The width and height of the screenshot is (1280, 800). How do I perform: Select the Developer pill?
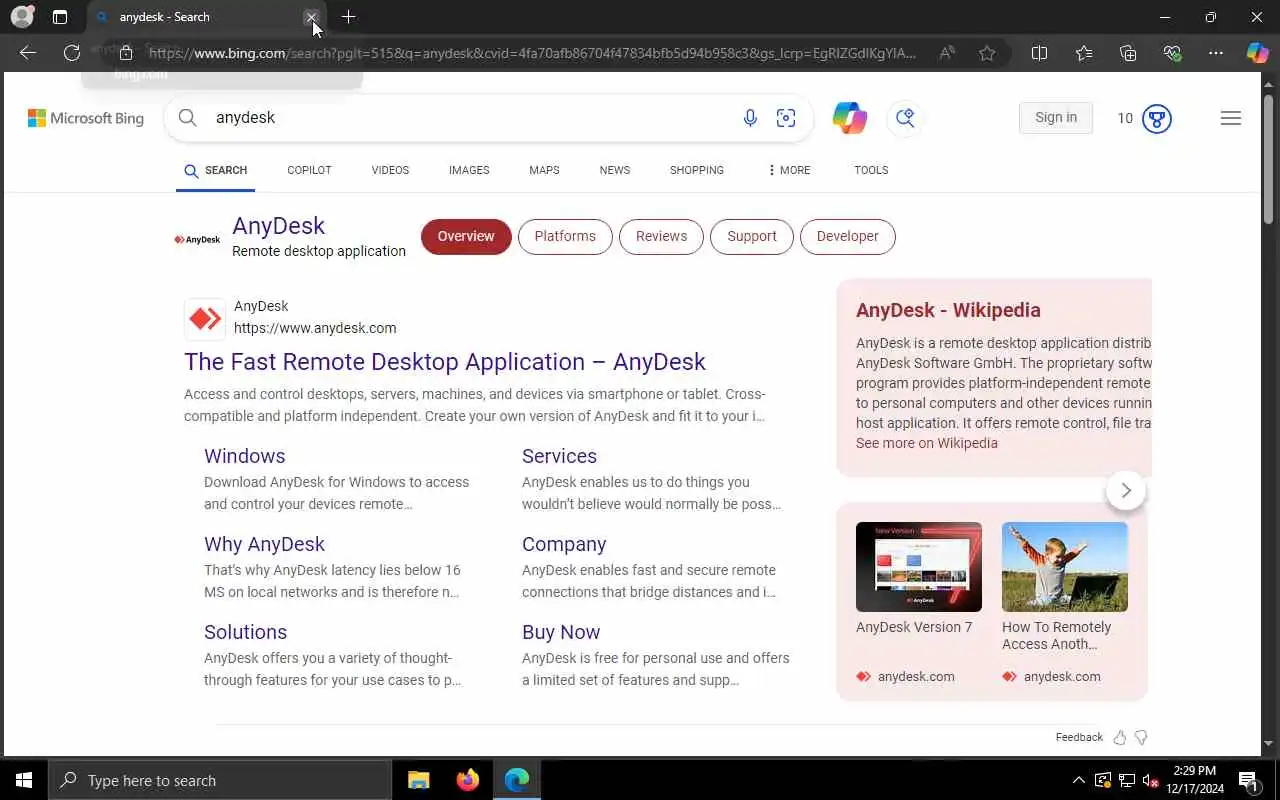coord(848,237)
